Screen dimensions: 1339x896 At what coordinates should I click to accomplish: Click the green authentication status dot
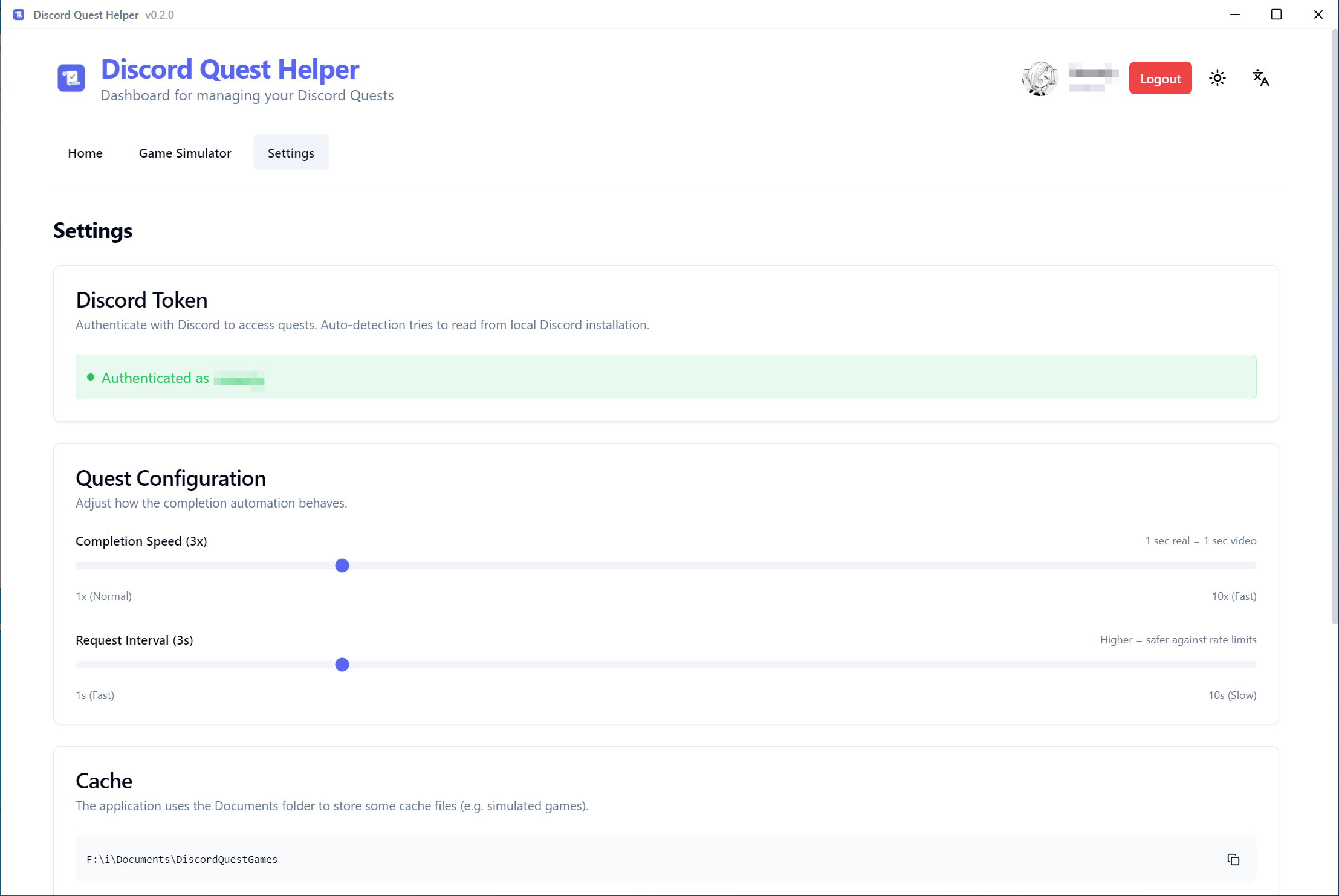coord(91,377)
